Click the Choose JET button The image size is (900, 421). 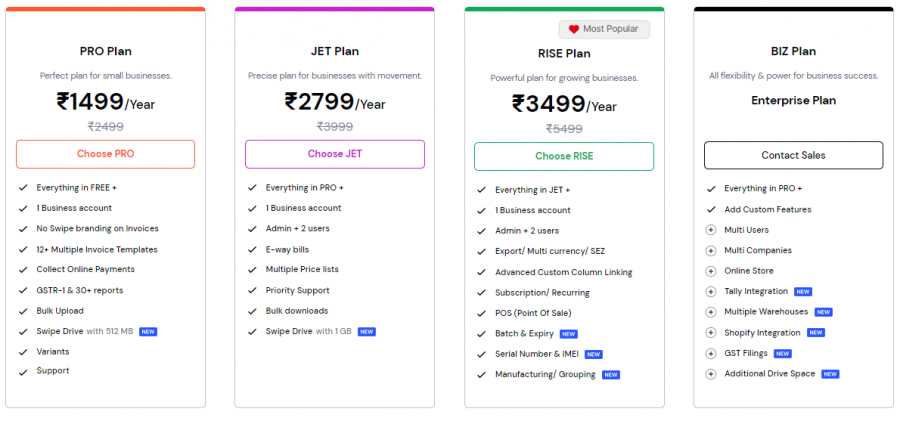coord(335,154)
